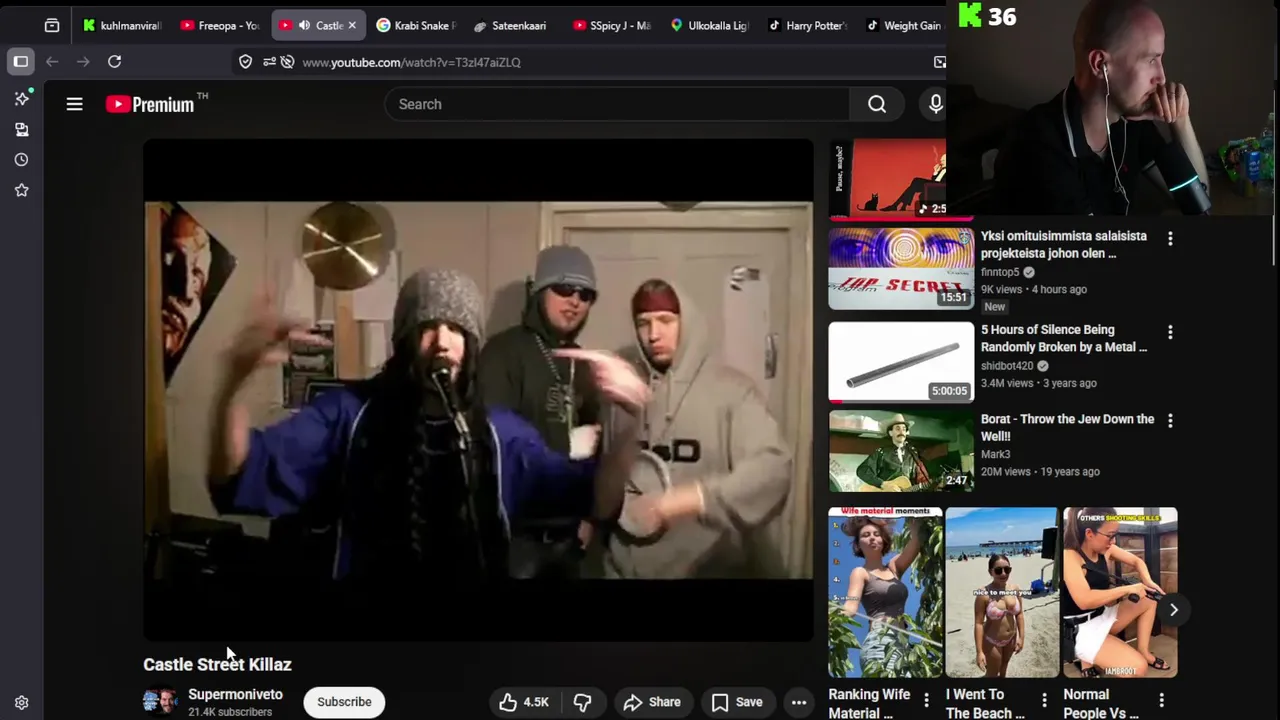Viewport: 1280px width, 720px height.
Task: Dislike the video with thumbs down
Action: point(582,702)
